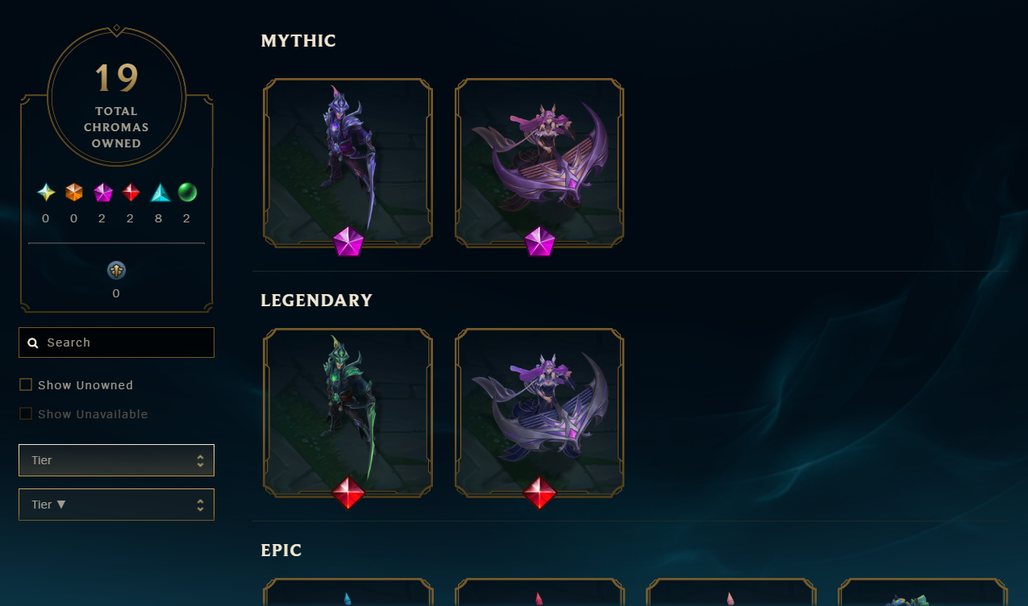
Task: Click the search magnifier icon
Action: point(33,343)
